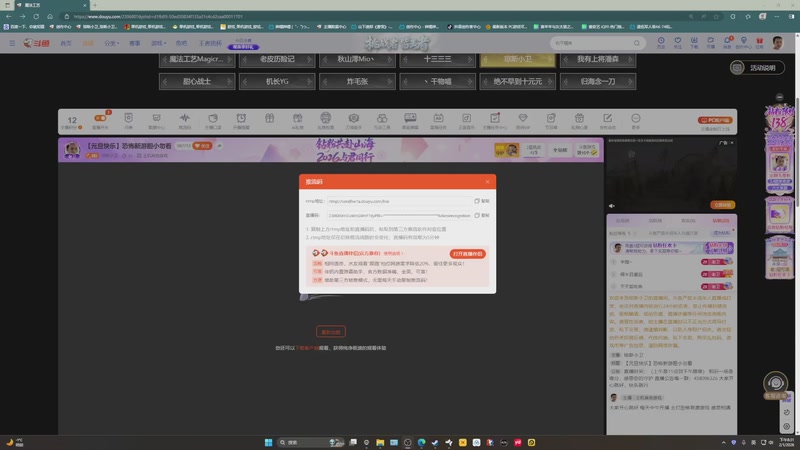This screenshot has height=450, width=800.
Task: Copy the stream key below rtmp field
Action: pos(482,215)
